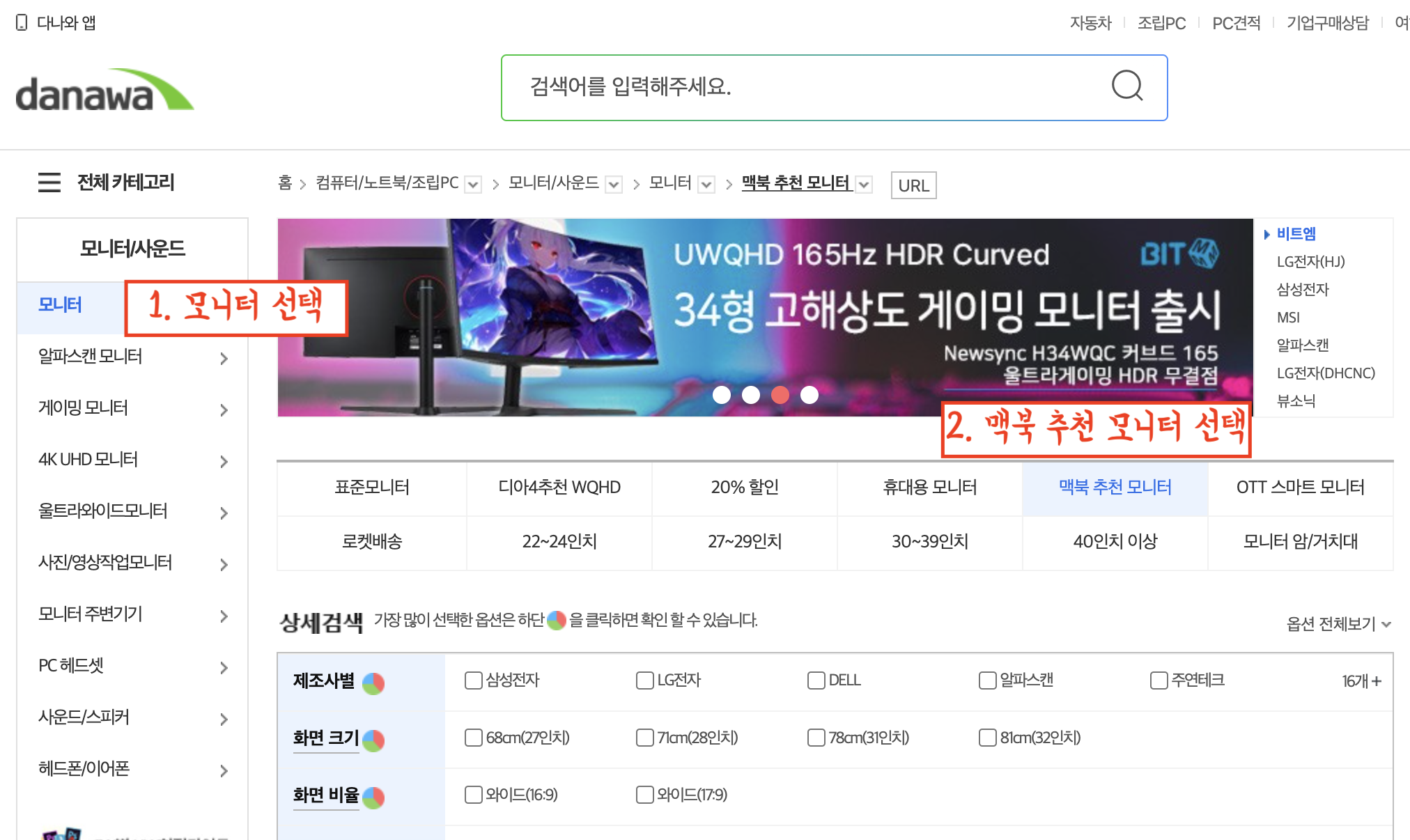
Task: Select the 맥북 추천 모니터 tab
Action: pyautogui.click(x=1115, y=488)
